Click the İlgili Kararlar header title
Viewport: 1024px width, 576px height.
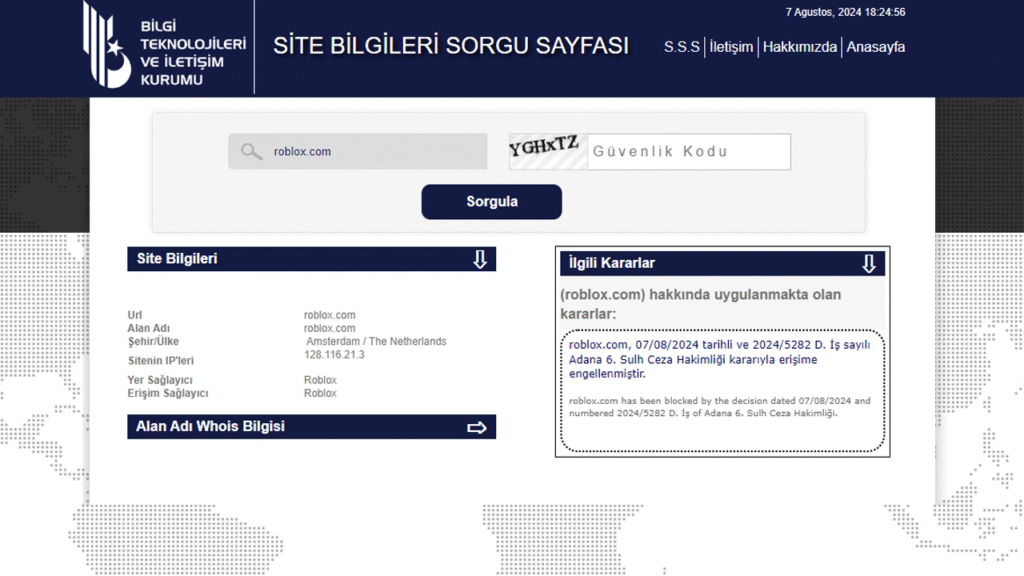pyautogui.click(x=611, y=263)
